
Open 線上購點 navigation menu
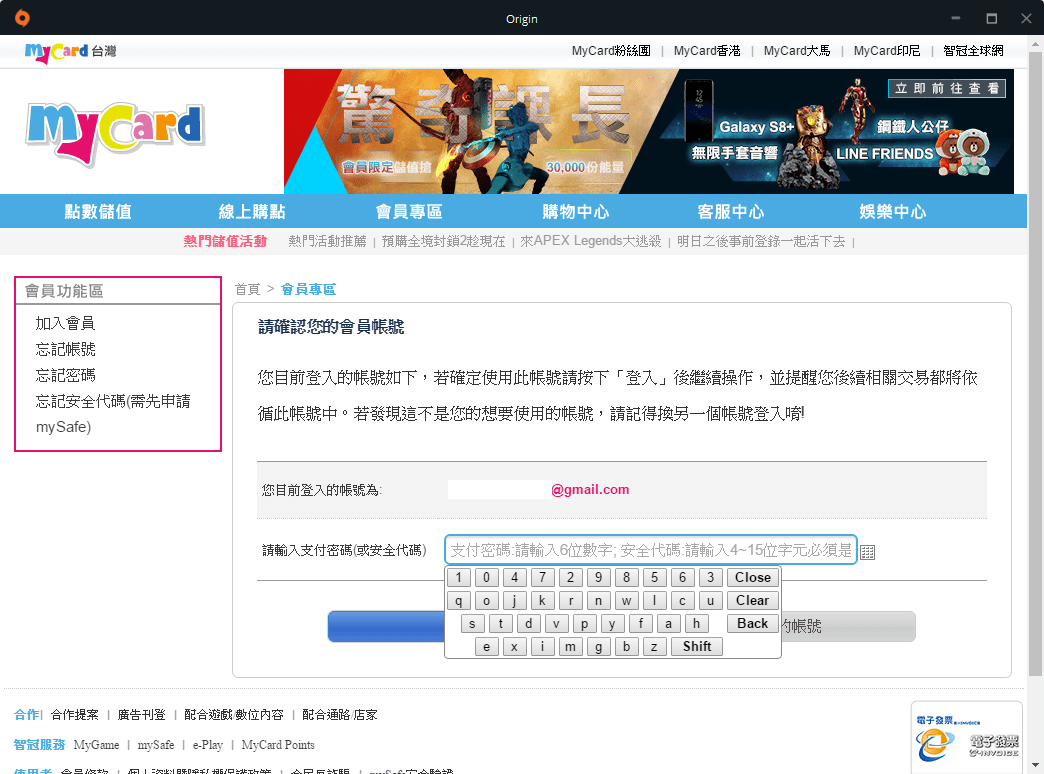pyautogui.click(x=252, y=212)
